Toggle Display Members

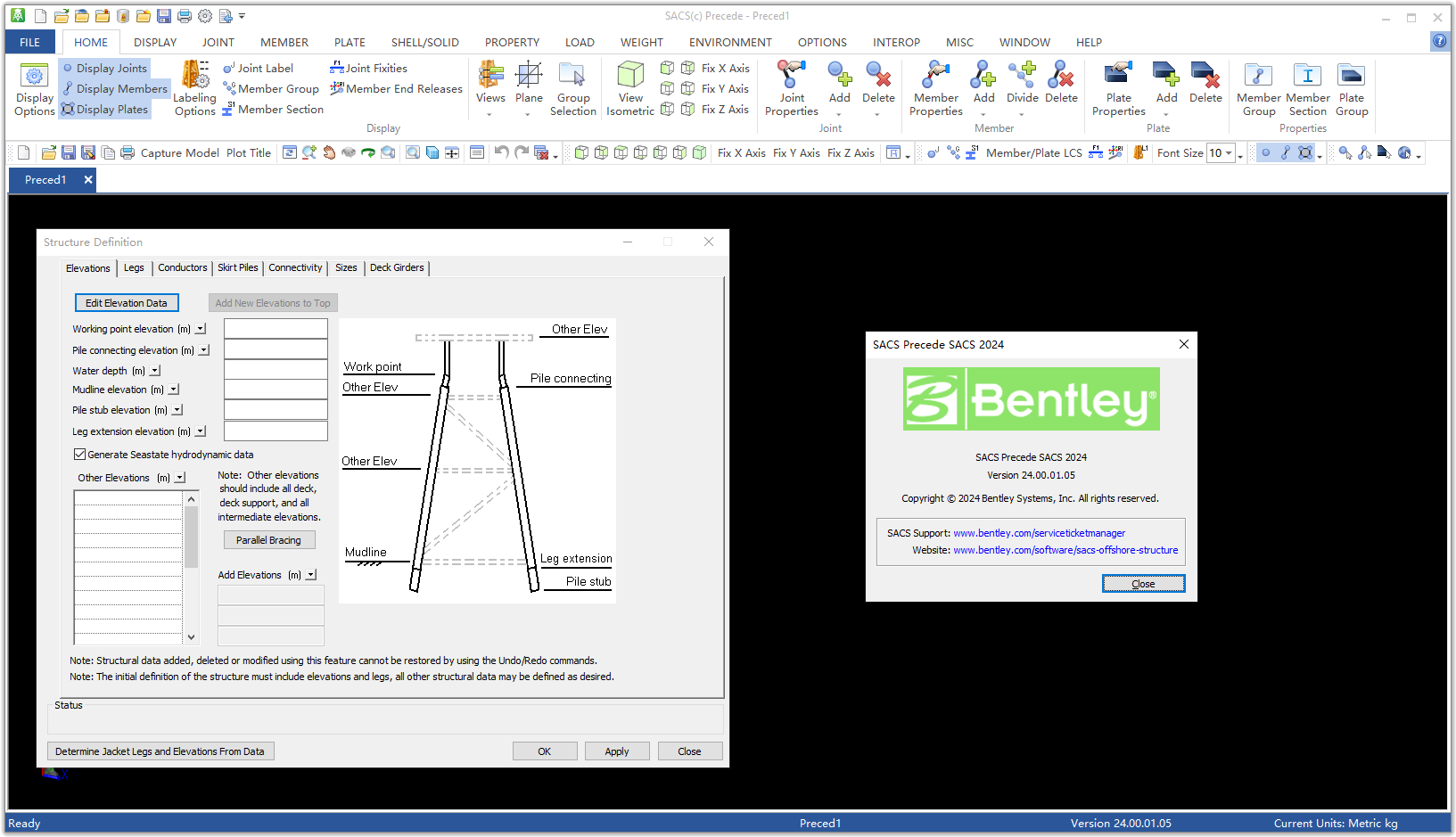point(115,88)
